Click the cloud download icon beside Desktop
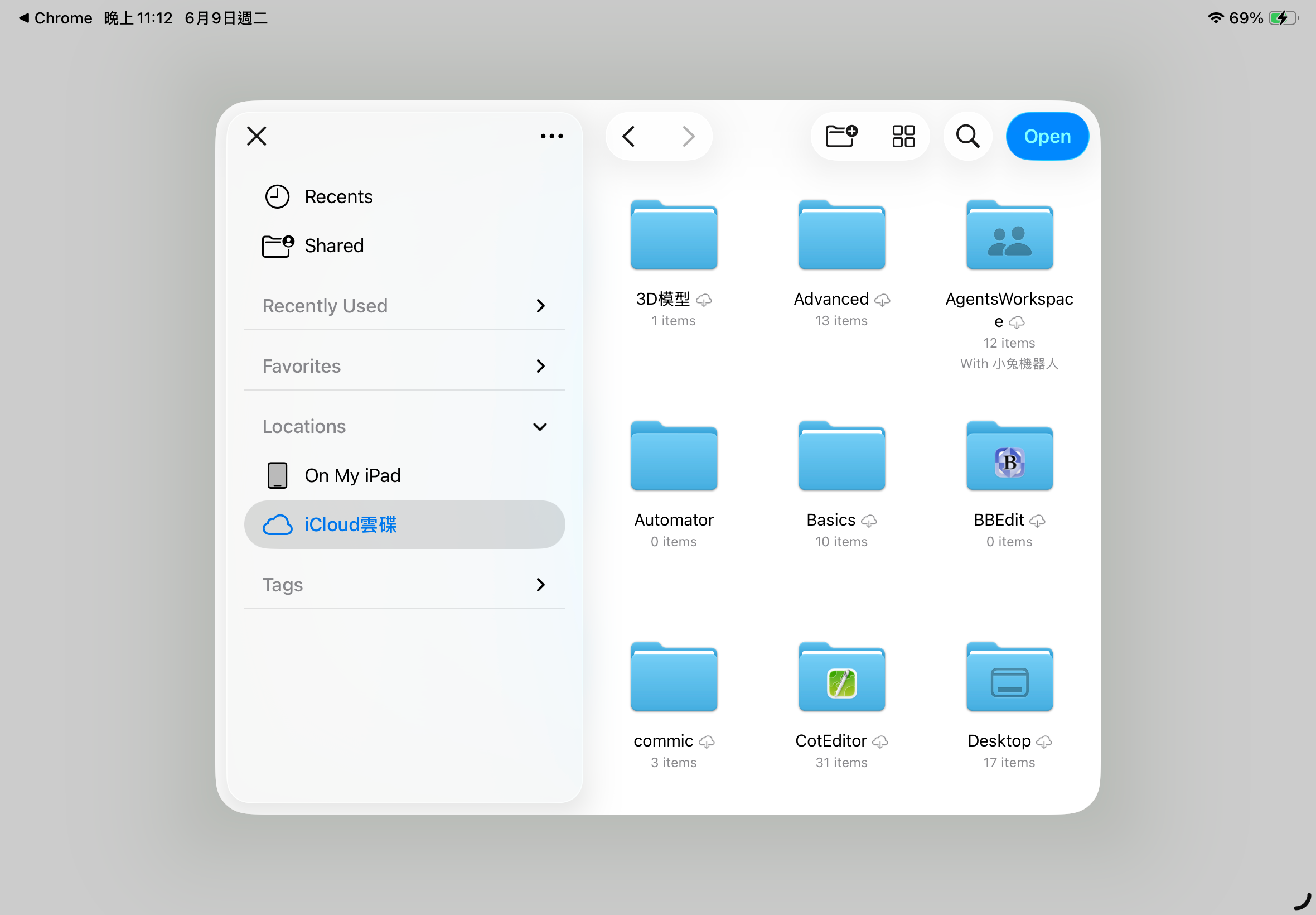Image resolution: width=1316 pixels, height=915 pixels. (x=1044, y=741)
